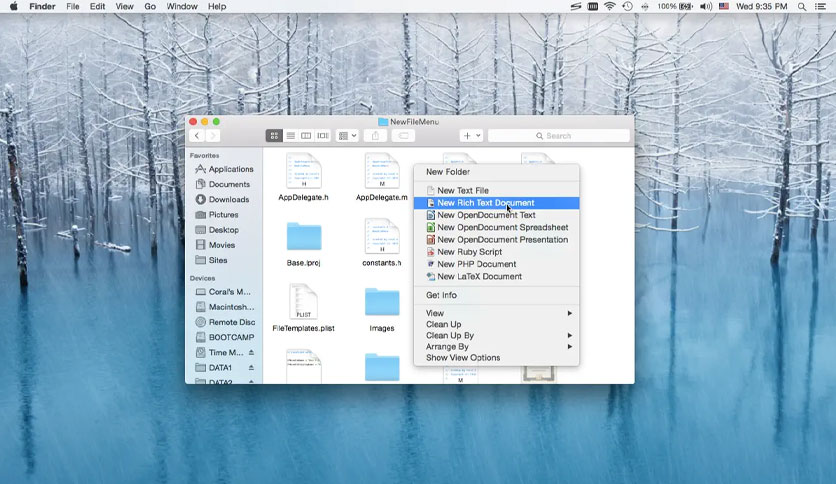Select Coral's M... device in sidebar
836x484 pixels.
tap(224, 292)
